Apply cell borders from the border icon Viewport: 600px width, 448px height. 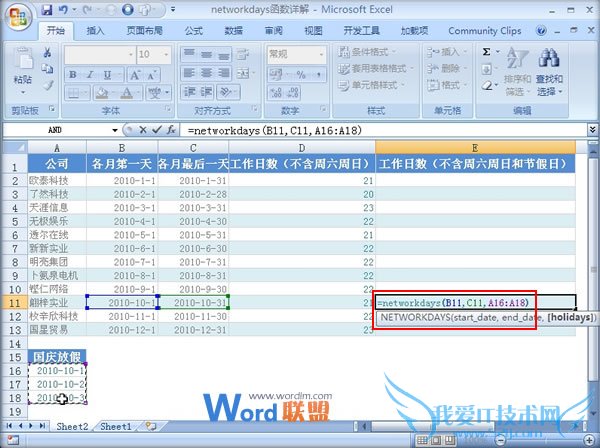click(x=73, y=93)
